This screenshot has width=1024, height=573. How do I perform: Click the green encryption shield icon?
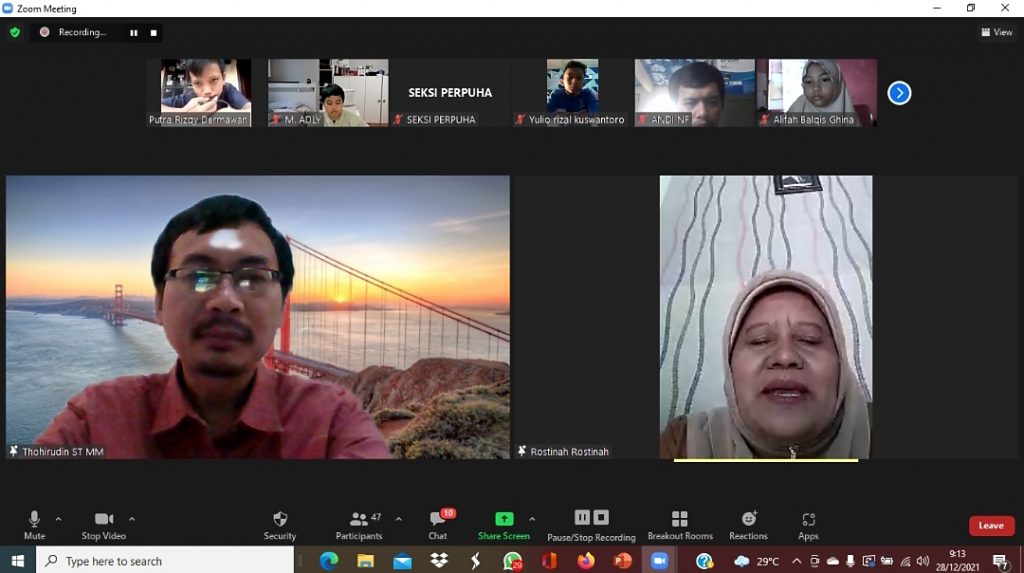[15, 32]
